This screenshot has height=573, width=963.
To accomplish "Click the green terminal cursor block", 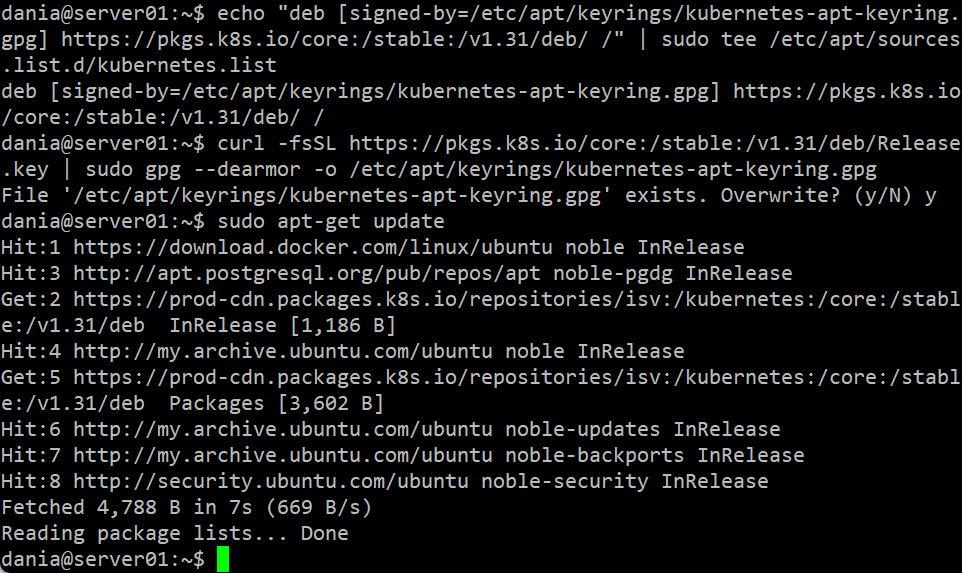I will tap(222, 559).
